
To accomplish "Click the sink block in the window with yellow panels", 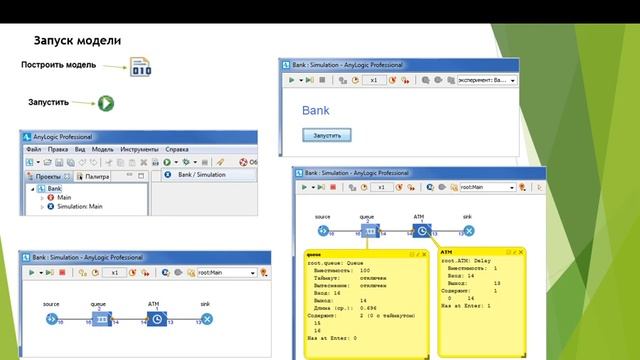I will 469,231.
